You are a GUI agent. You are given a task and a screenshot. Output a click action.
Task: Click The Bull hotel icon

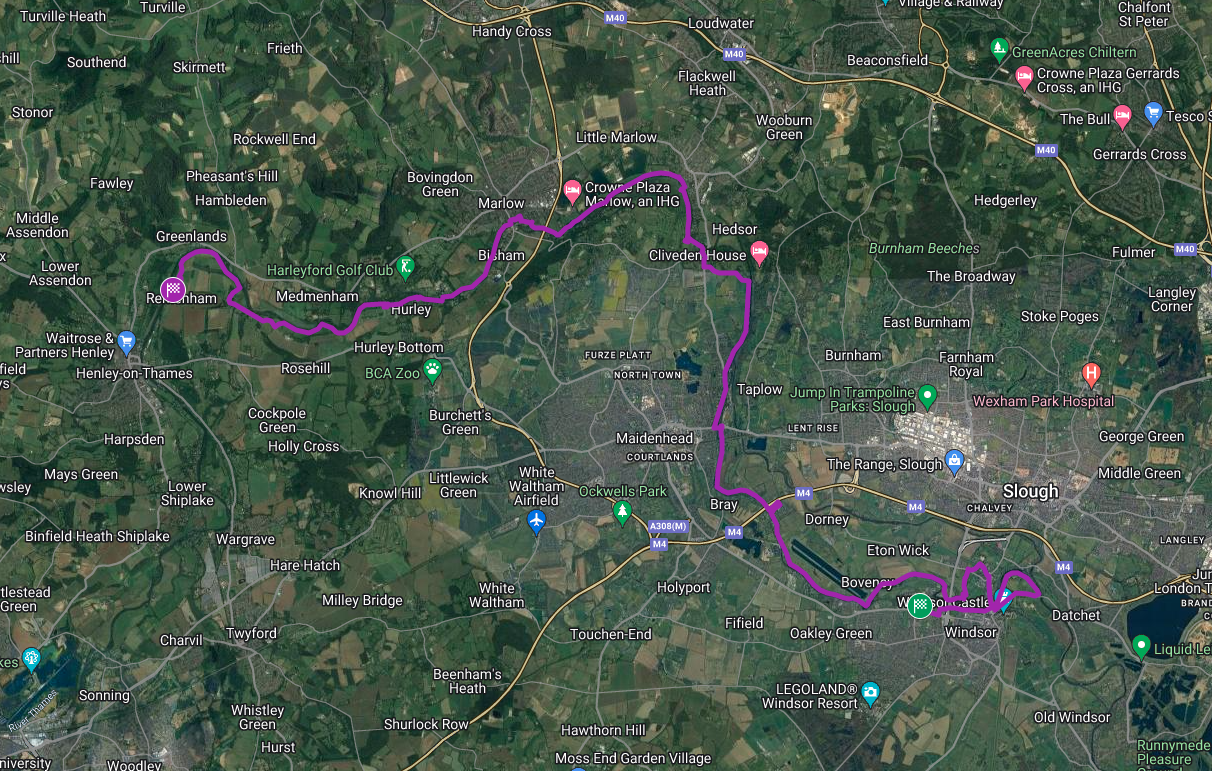click(1122, 117)
